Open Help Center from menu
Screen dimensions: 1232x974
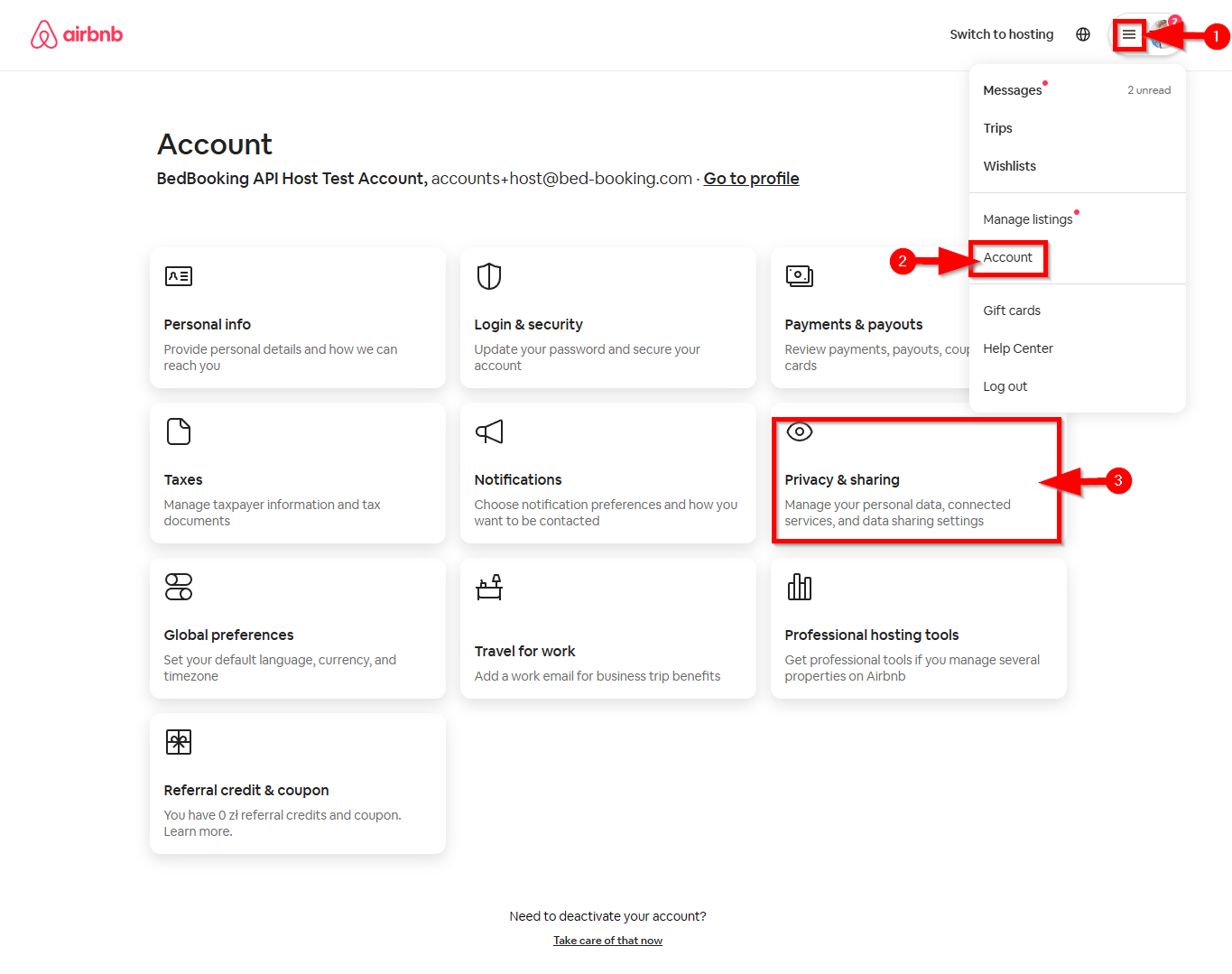(1018, 348)
